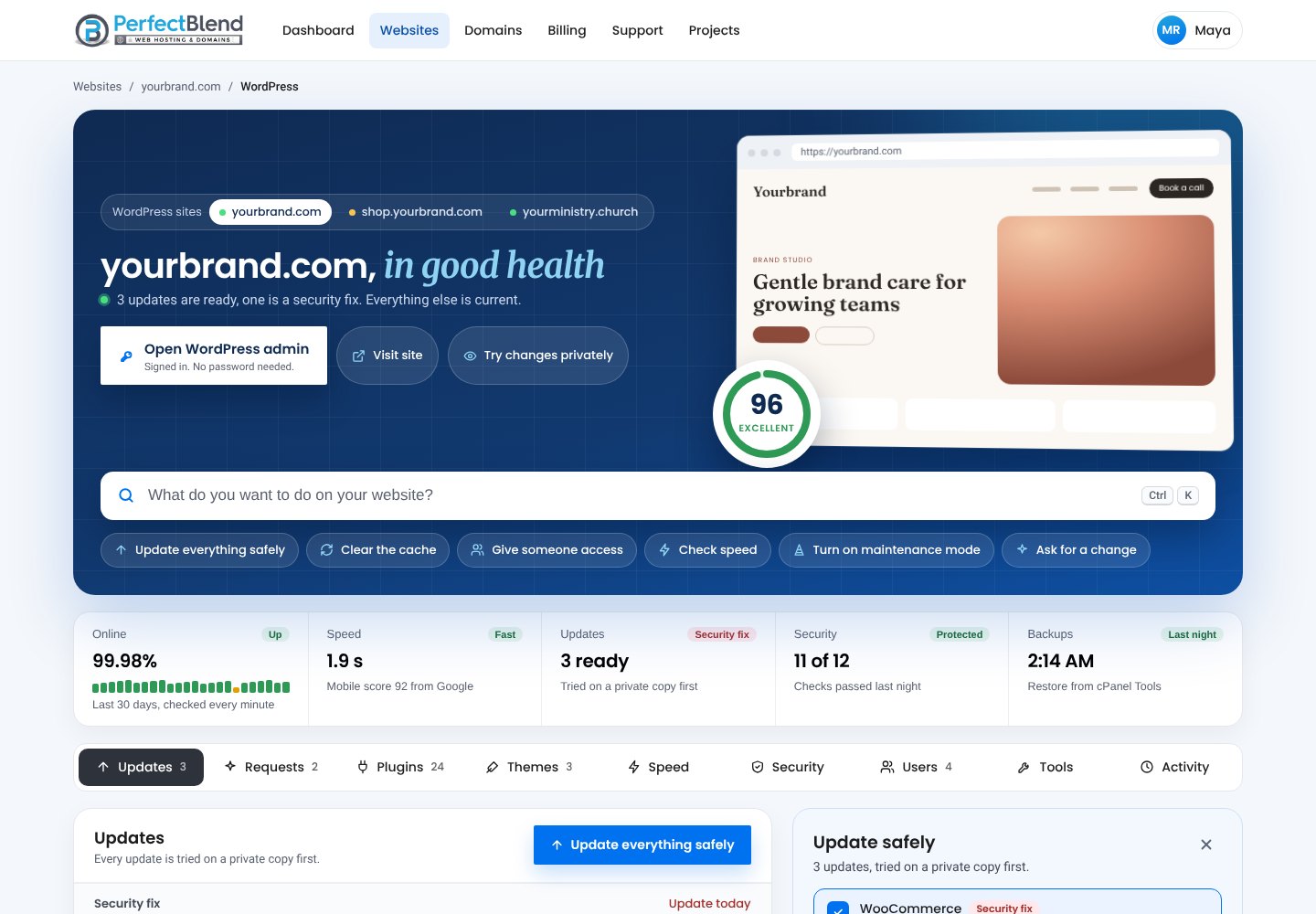Screen dimensions: 1316x914
Task: Click the clock icon on the Activity tab
Action: click(x=1147, y=768)
